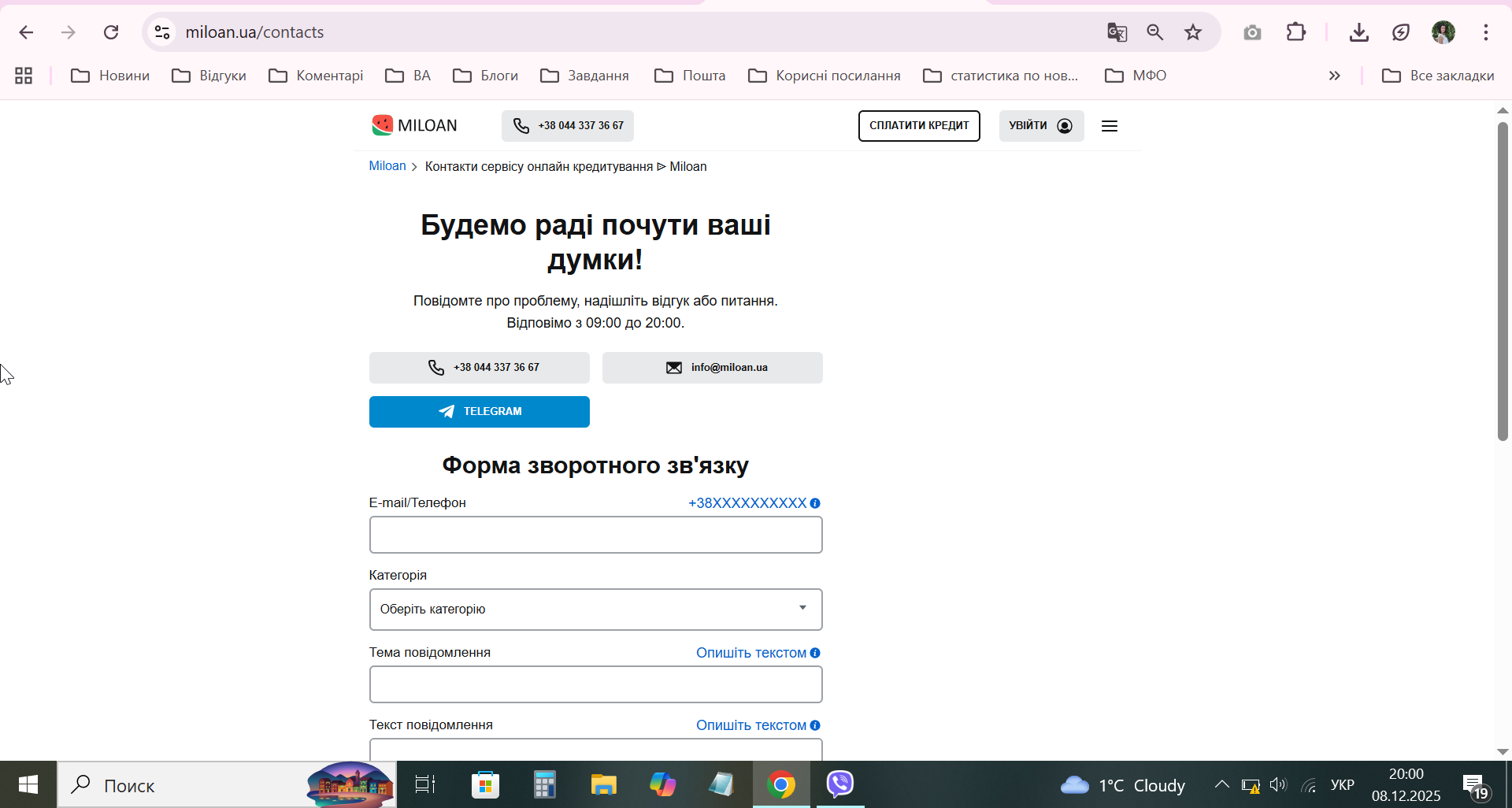Viewport: 1512px width, 808px height.
Task: Show more hidden bookmarks chevron
Action: pyautogui.click(x=1334, y=76)
